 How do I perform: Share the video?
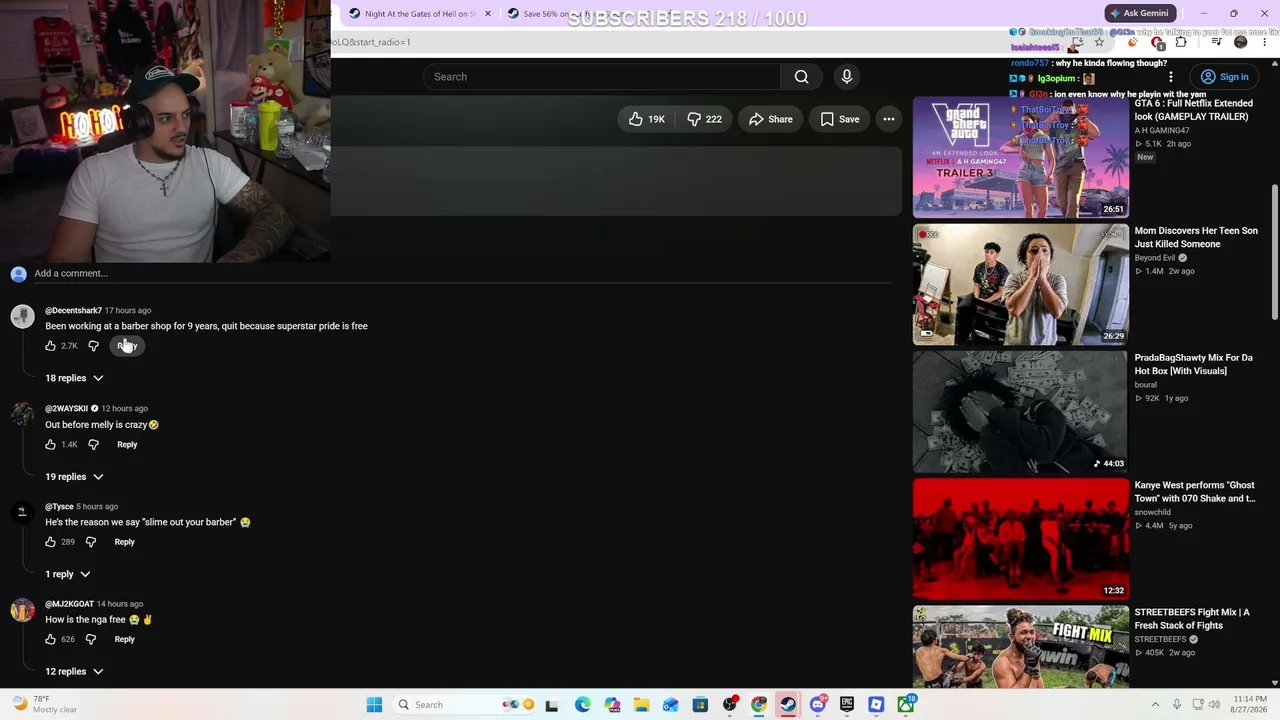click(x=770, y=119)
